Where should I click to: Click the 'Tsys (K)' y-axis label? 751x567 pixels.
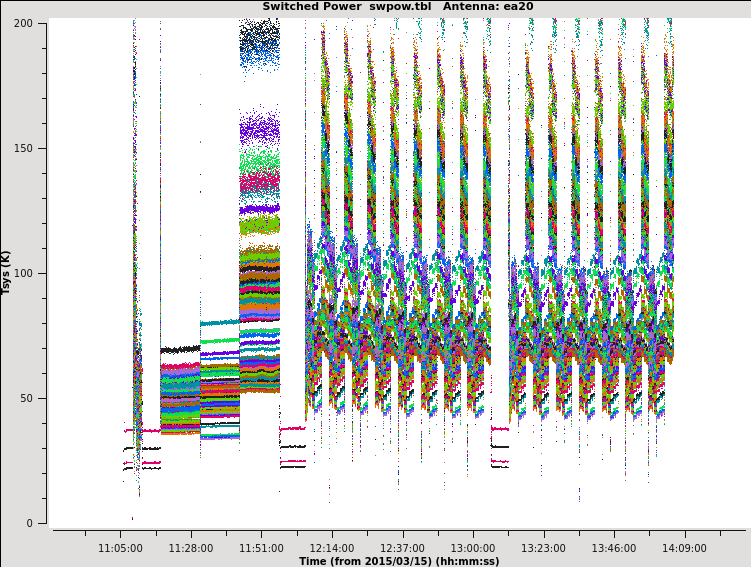point(7,272)
